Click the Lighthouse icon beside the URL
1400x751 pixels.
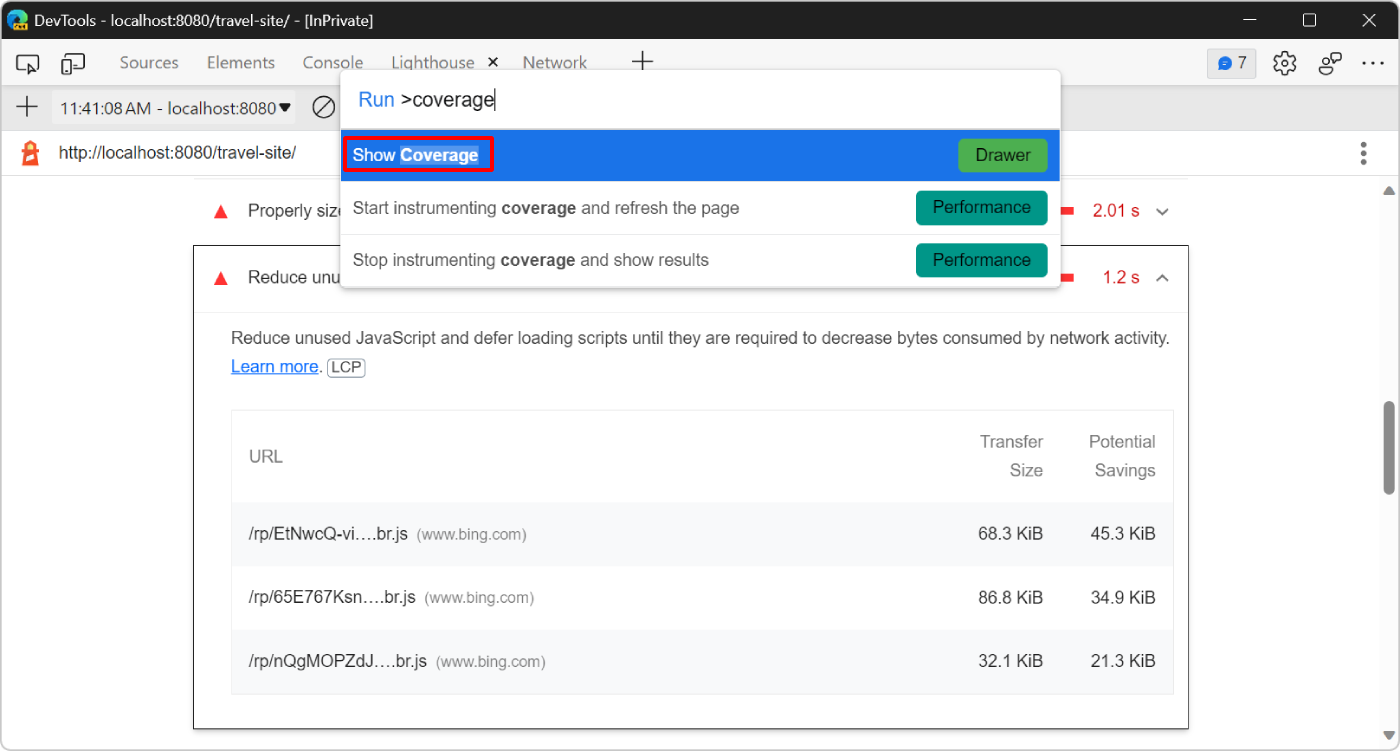pyautogui.click(x=28, y=152)
